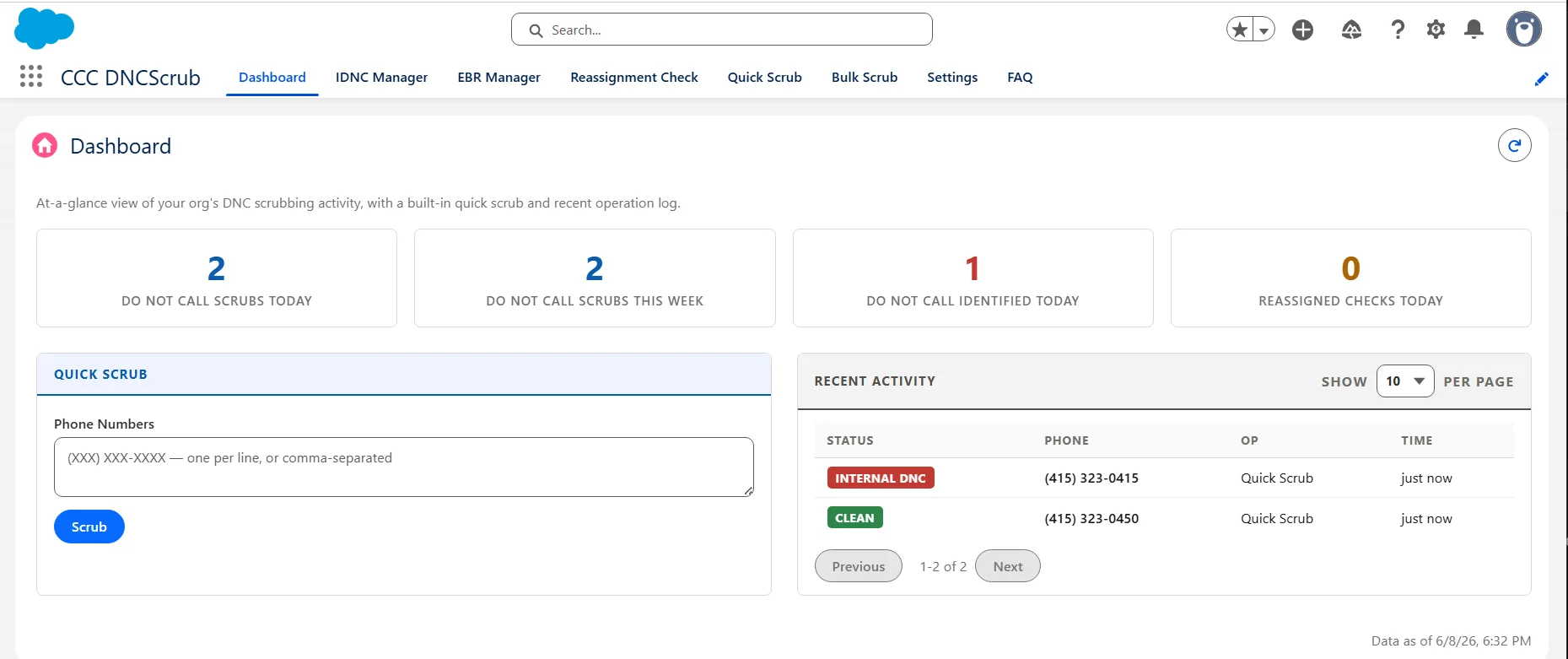Viewport: 1568px width, 659px height.
Task: Click the QUICK SCRUB panel header
Action: 404,374
